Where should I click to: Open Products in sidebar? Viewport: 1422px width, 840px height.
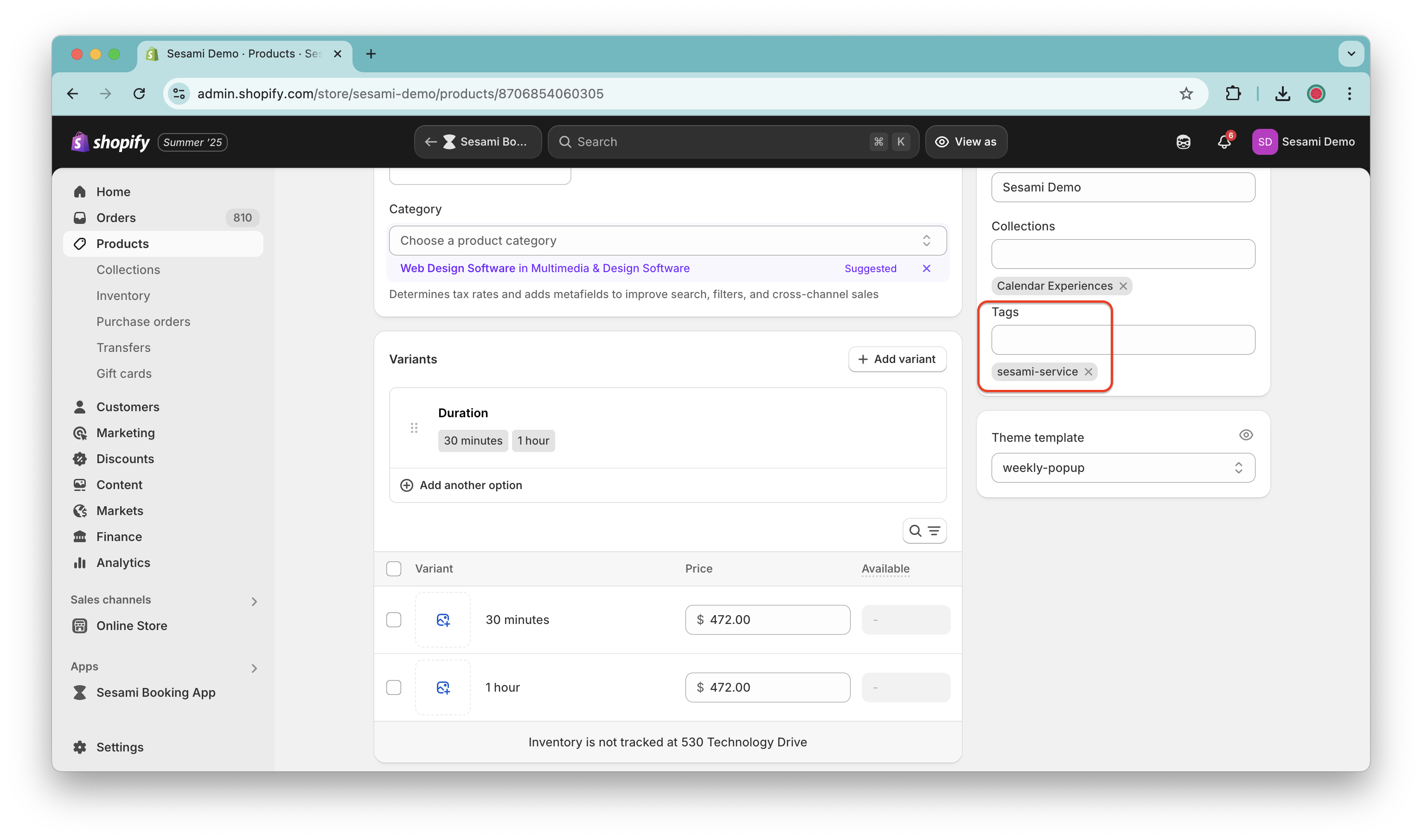point(163,244)
